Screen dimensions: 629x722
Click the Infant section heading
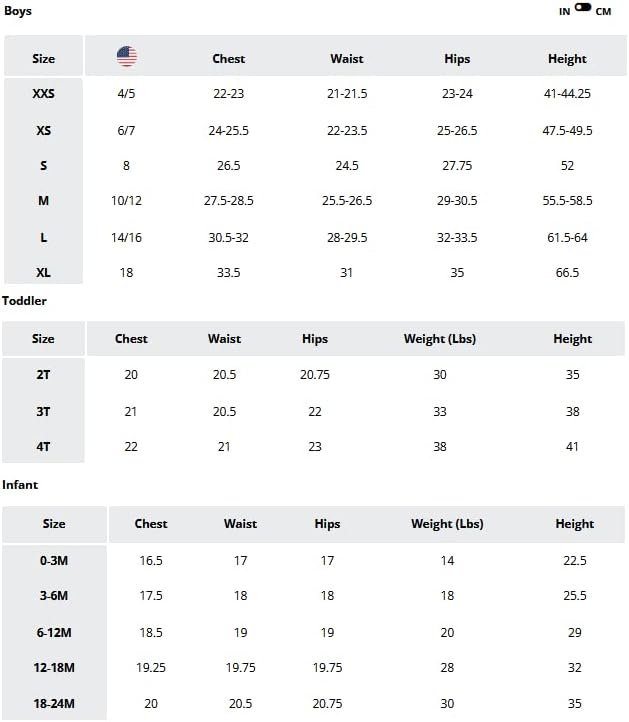tap(20, 485)
